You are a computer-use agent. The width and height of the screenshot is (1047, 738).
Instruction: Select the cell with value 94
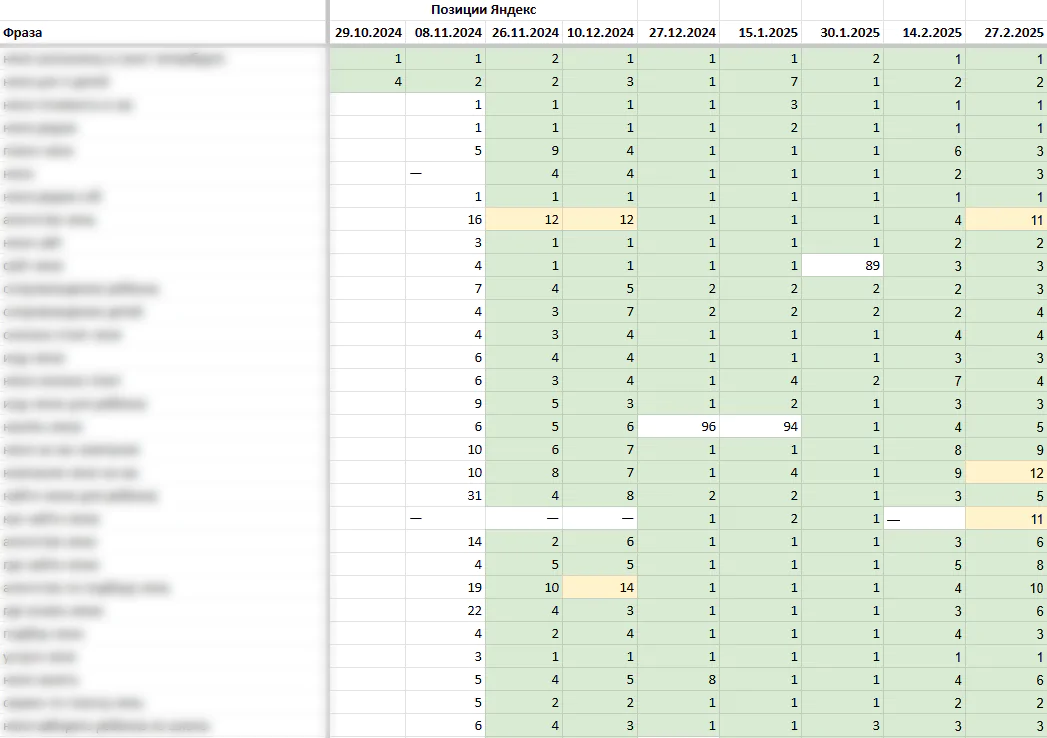coord(761,427)
